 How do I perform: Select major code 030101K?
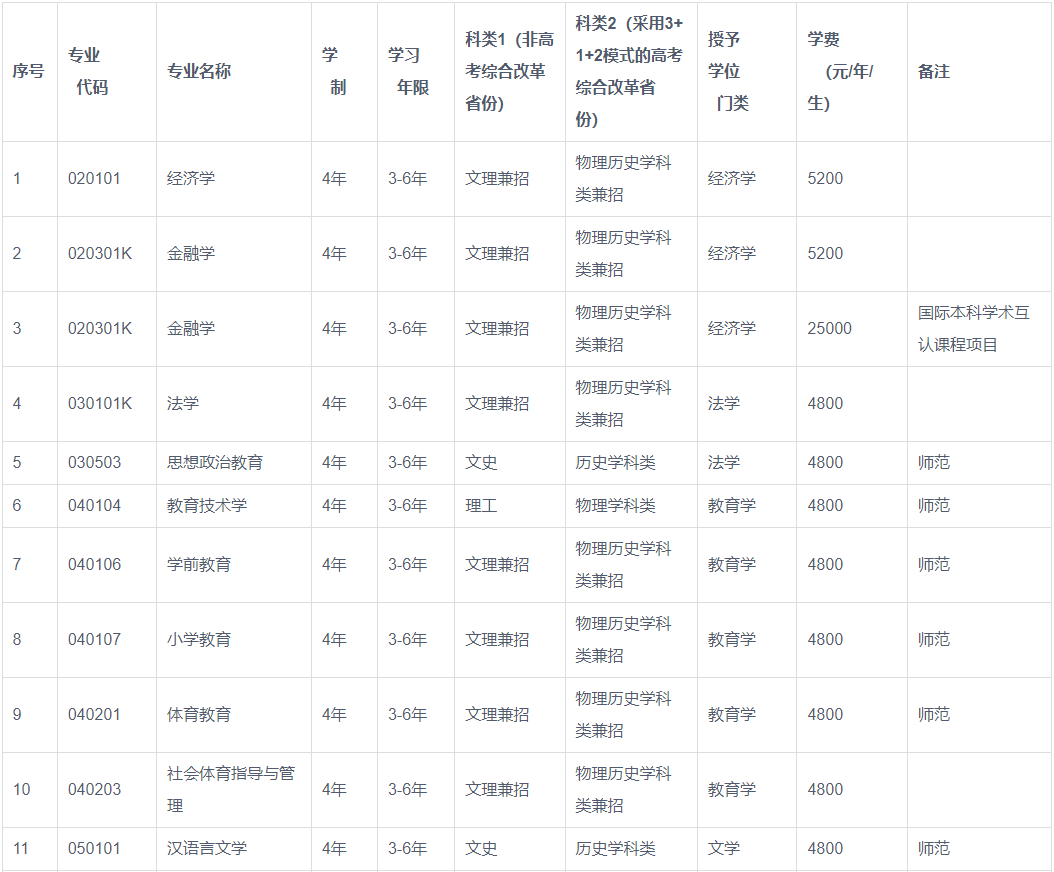click(x=100, y=403)
